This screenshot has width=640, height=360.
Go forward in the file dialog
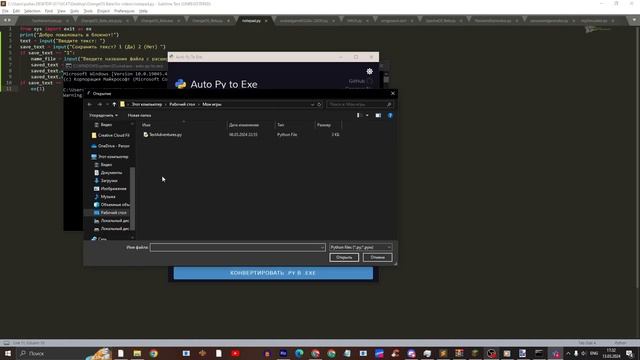coord(99,104)
